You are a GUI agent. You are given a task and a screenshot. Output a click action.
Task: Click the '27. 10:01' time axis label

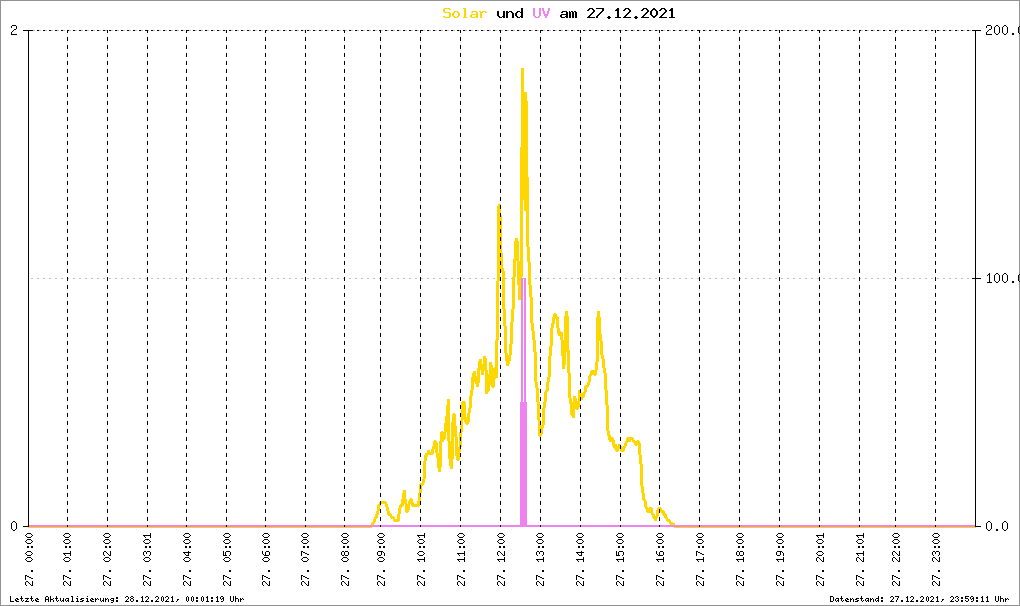click(421, 559)
